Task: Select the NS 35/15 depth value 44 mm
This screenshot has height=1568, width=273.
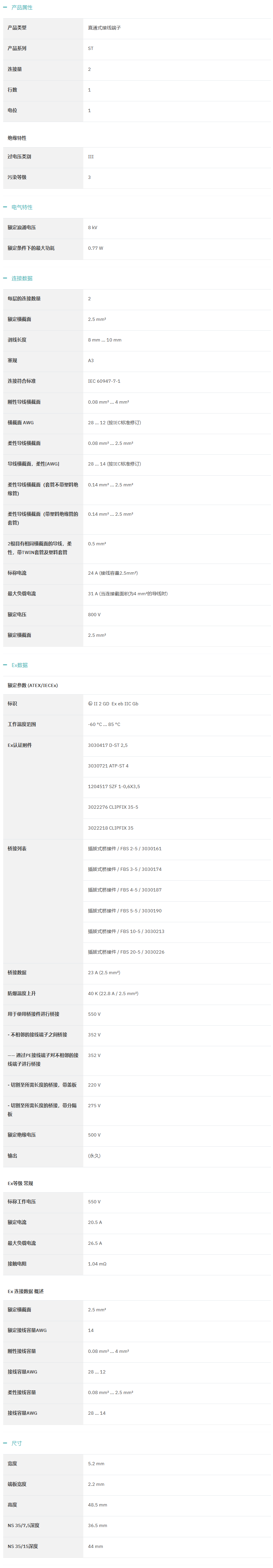Action: click(x=95, y=1547)
